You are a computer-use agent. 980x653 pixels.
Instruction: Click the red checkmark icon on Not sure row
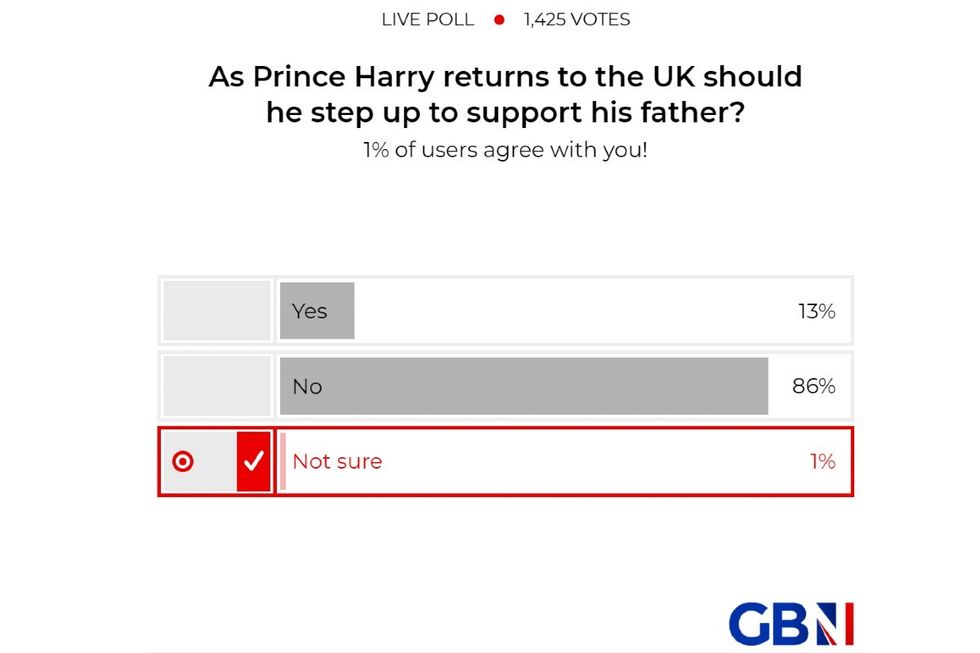coord(254,461)
